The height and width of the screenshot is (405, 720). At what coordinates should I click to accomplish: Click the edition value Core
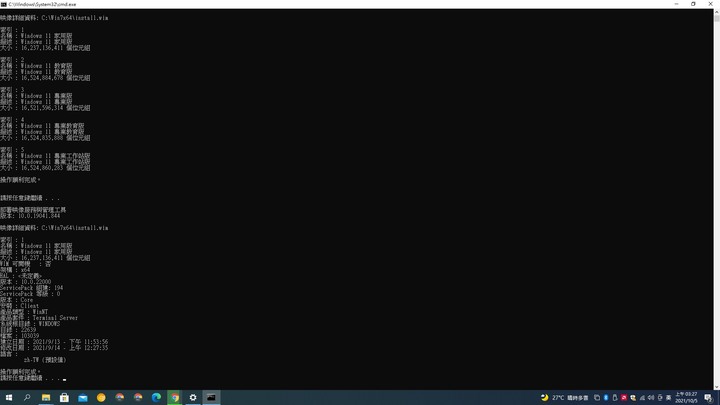(x=27, y=300)
